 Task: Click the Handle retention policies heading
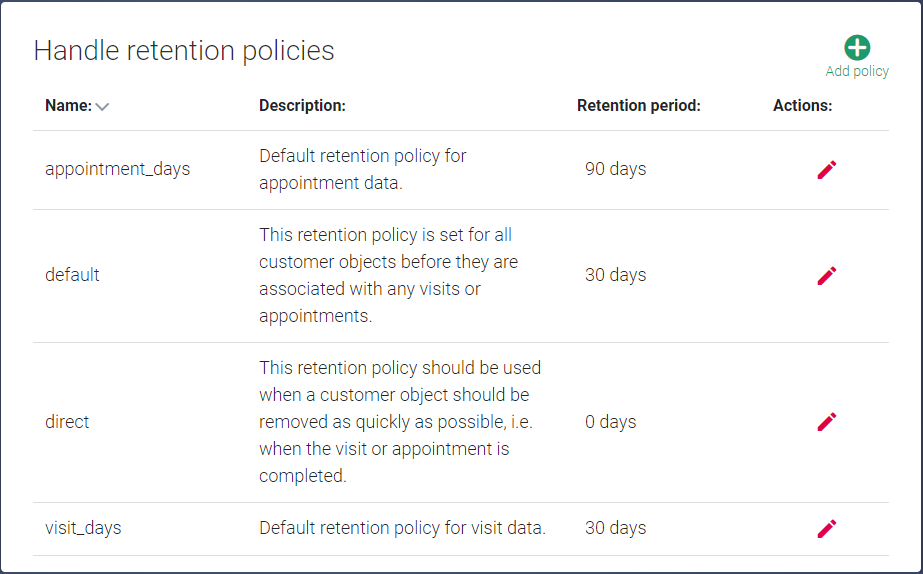(x=184, y=51)
